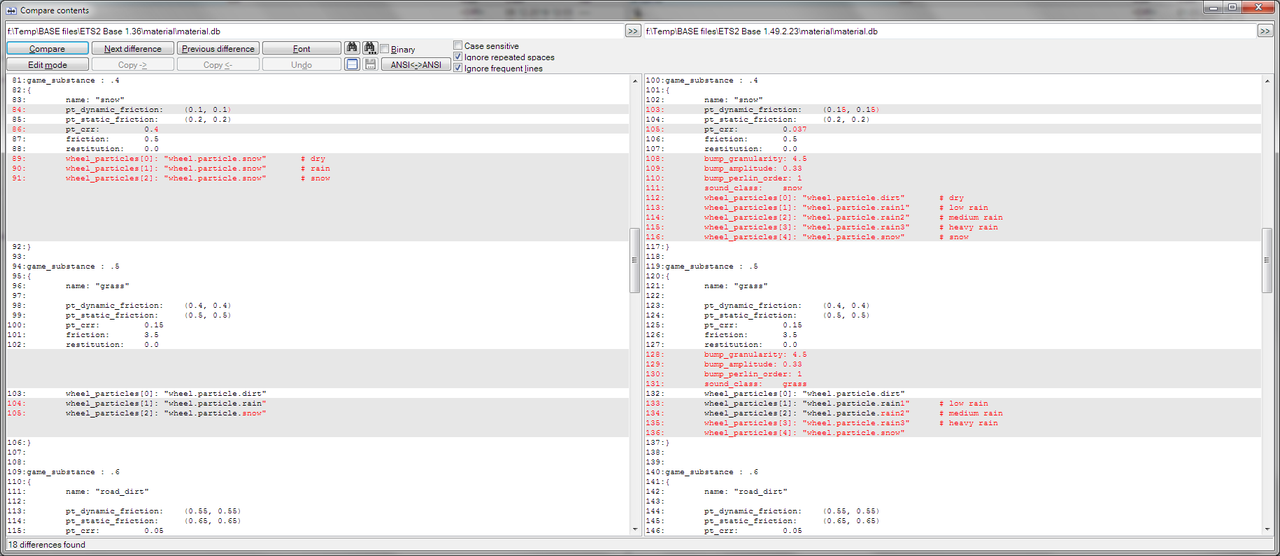Jump to Next difference
1280x556 pixels.
coord(133,48)
